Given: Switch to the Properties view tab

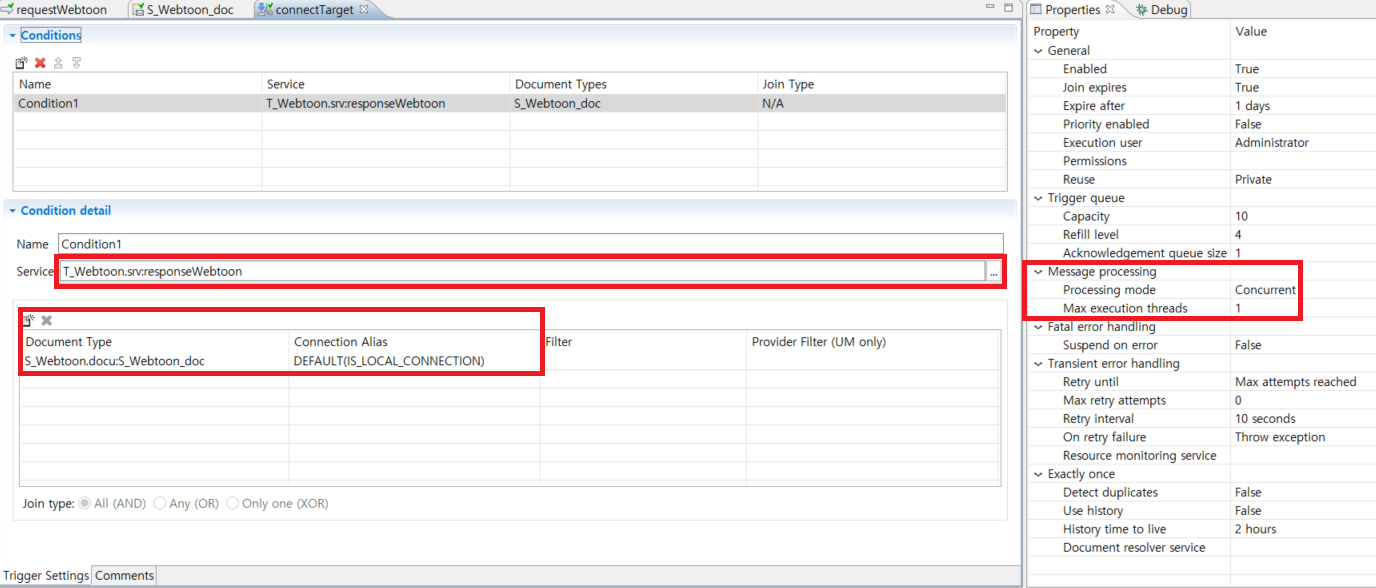Looking at the screenshot, I should point(1072,9).
